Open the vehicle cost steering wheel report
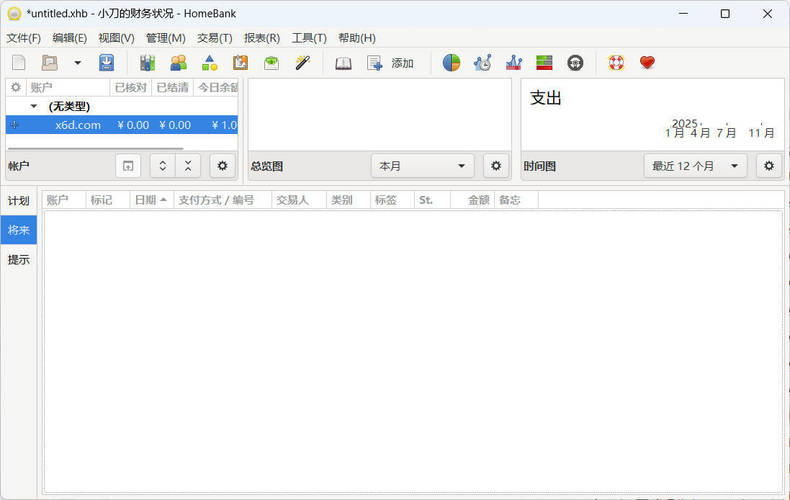790x500 pixels. pos(575,63)
